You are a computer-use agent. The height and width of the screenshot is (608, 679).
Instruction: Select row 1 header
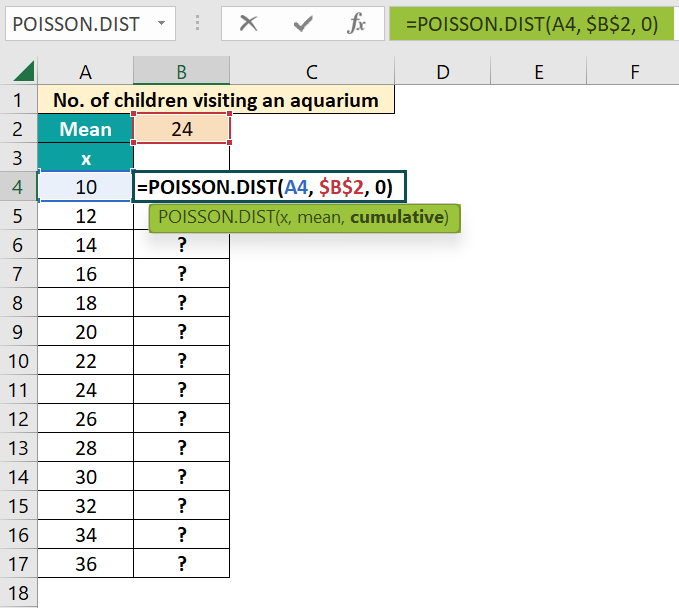[x=18, y=100]
